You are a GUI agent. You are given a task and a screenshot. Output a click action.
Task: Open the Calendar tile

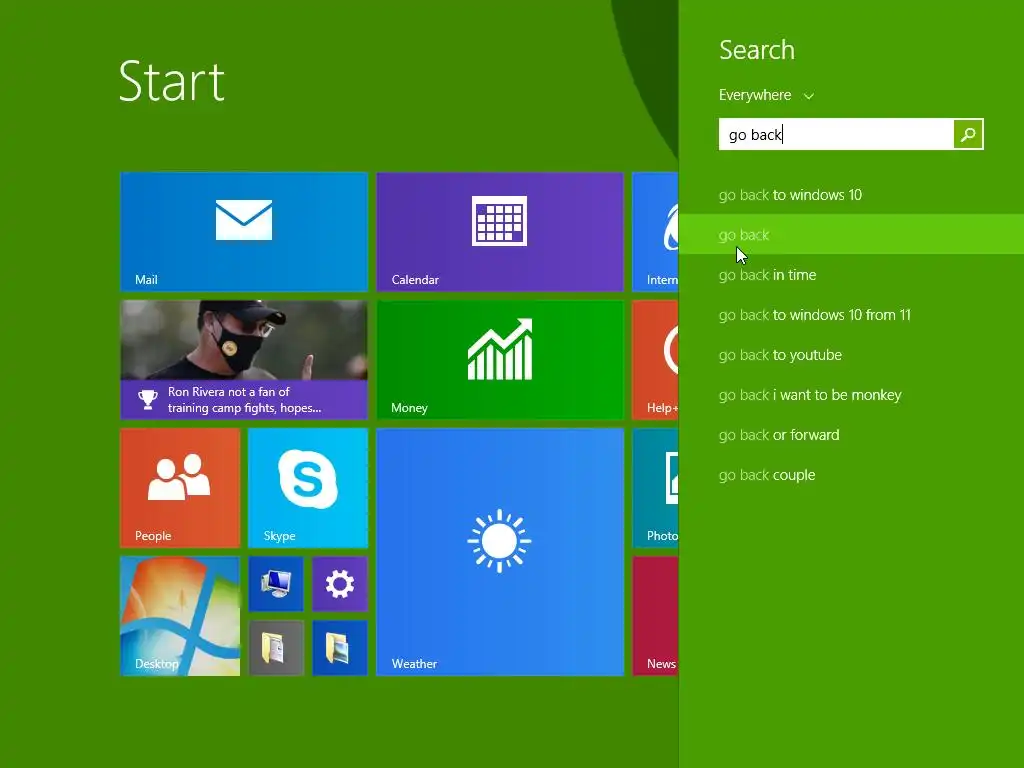500,231
